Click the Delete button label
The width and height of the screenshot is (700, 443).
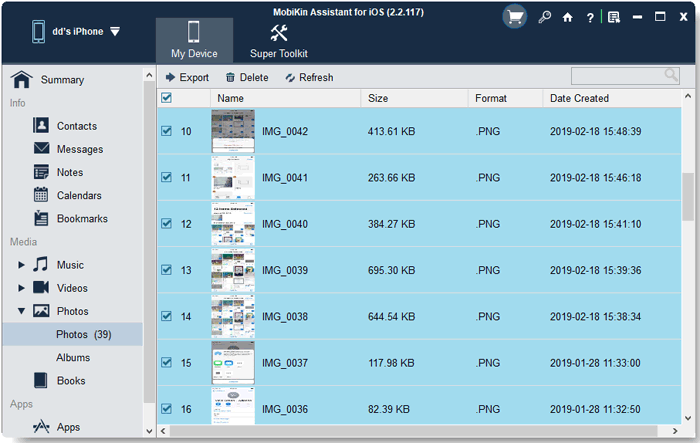click(x=254, y=78)
